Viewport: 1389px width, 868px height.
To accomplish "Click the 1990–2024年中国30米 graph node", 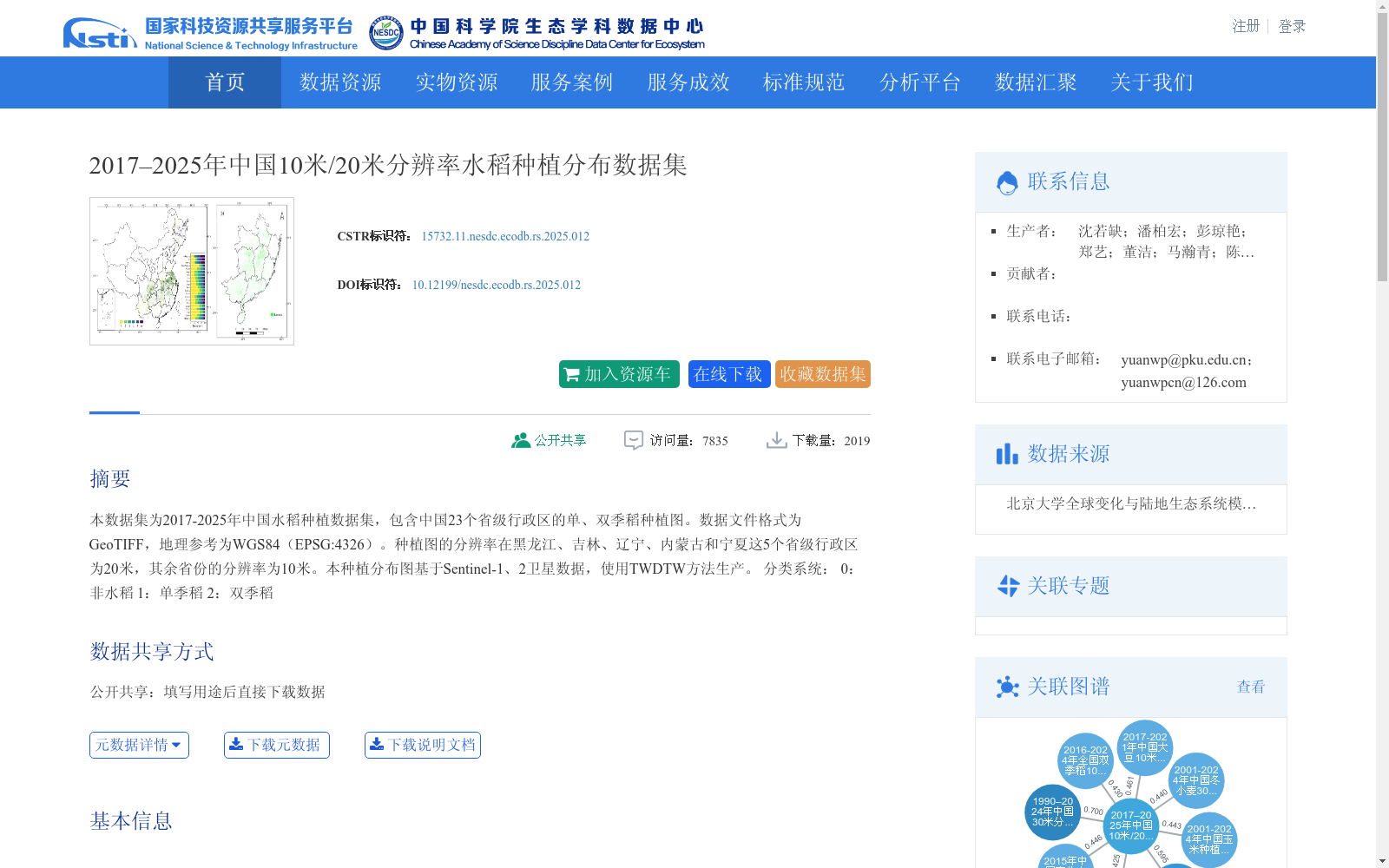I will tap(1053, 812).
